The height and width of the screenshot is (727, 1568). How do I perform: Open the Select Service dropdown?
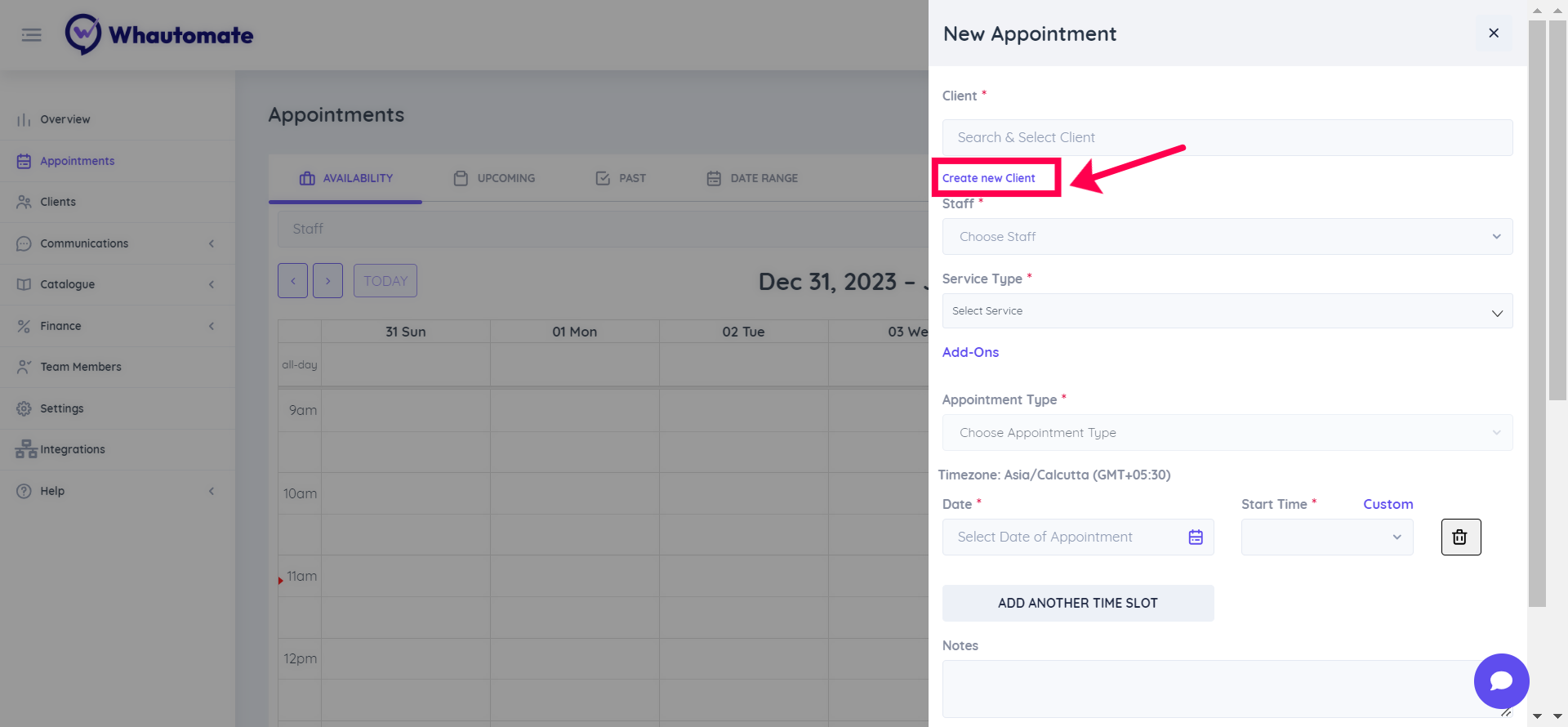click(x=1227, y=311)
